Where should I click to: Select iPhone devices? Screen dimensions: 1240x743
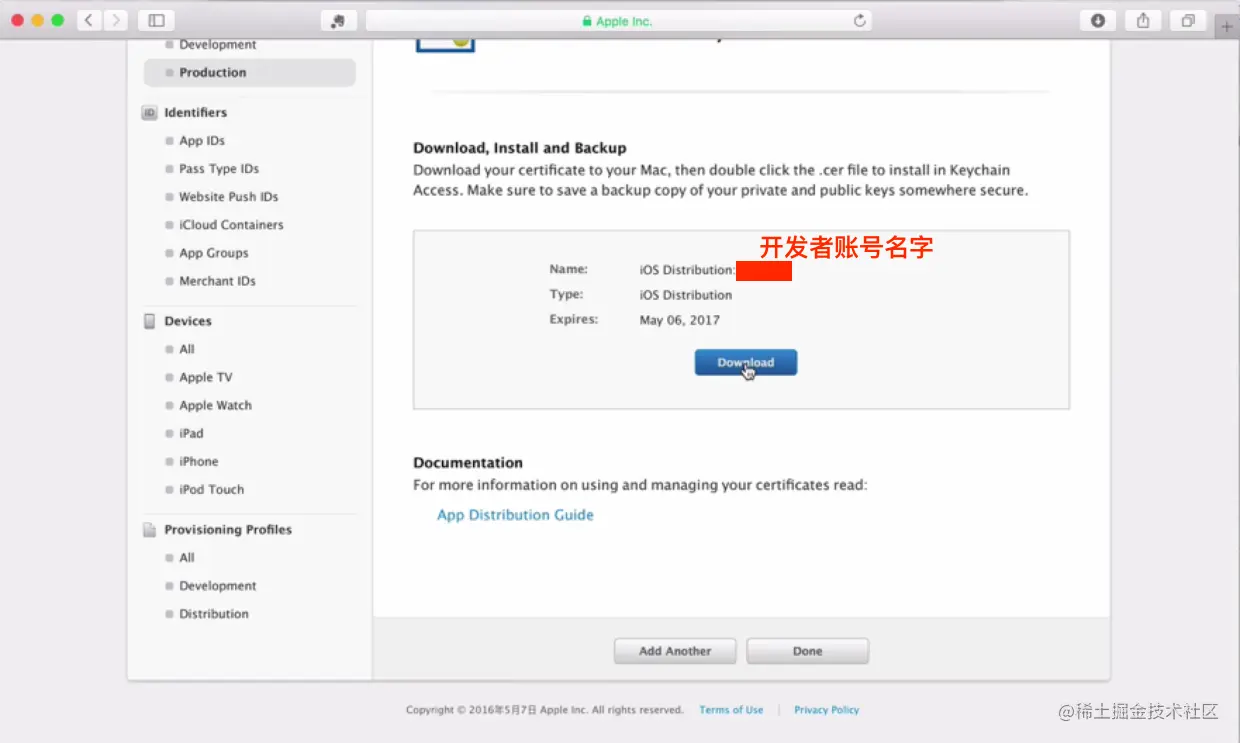point(198,461)
